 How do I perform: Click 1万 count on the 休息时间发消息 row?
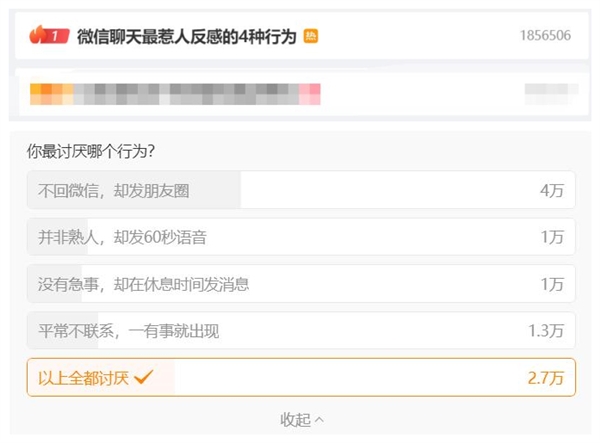(x=552, y=284)
